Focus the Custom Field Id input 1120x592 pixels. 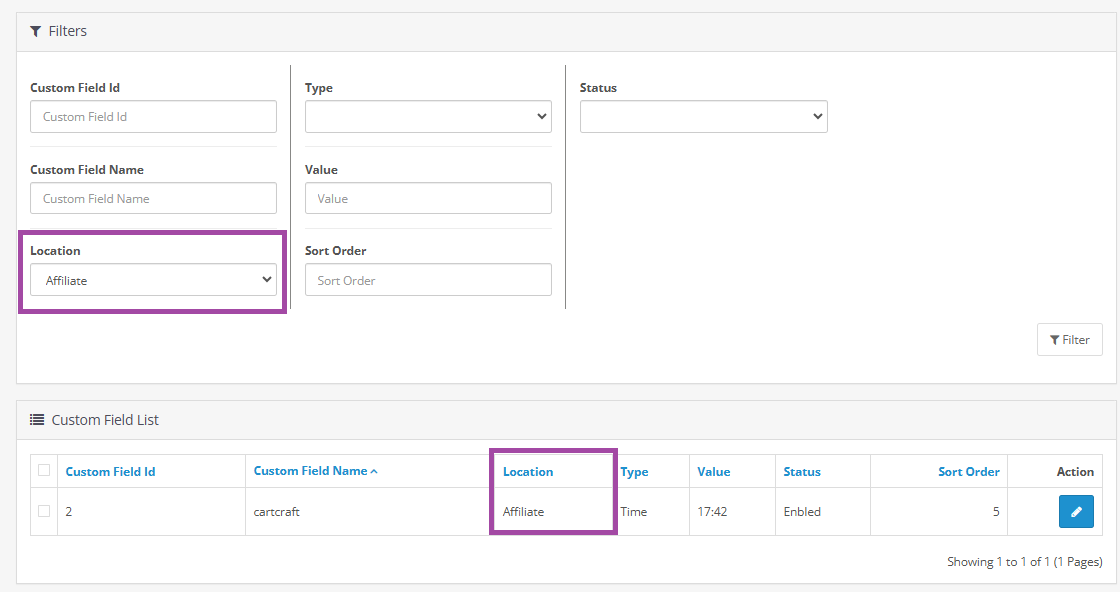(x=153, y=117)
